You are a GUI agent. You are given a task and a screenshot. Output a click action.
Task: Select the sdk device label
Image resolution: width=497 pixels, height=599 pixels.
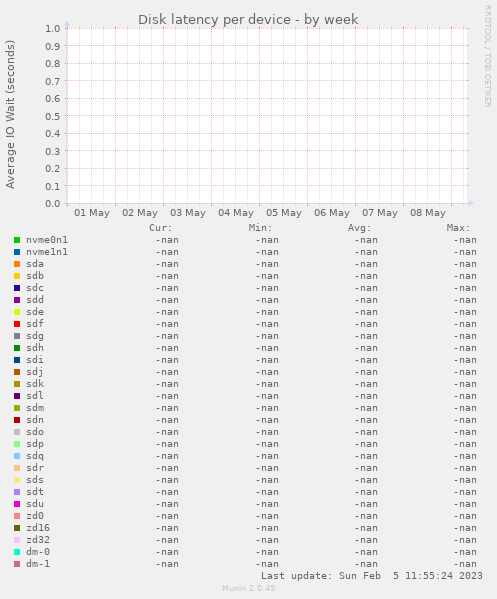35,384
